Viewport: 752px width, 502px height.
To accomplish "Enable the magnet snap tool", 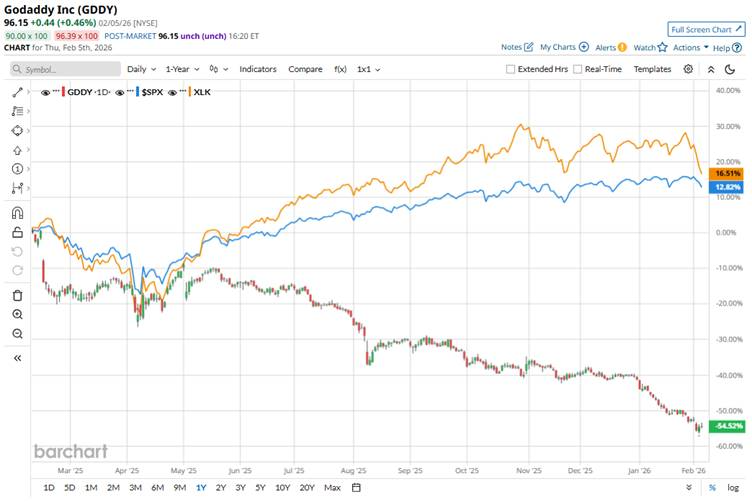I will [x=17, y=213].
